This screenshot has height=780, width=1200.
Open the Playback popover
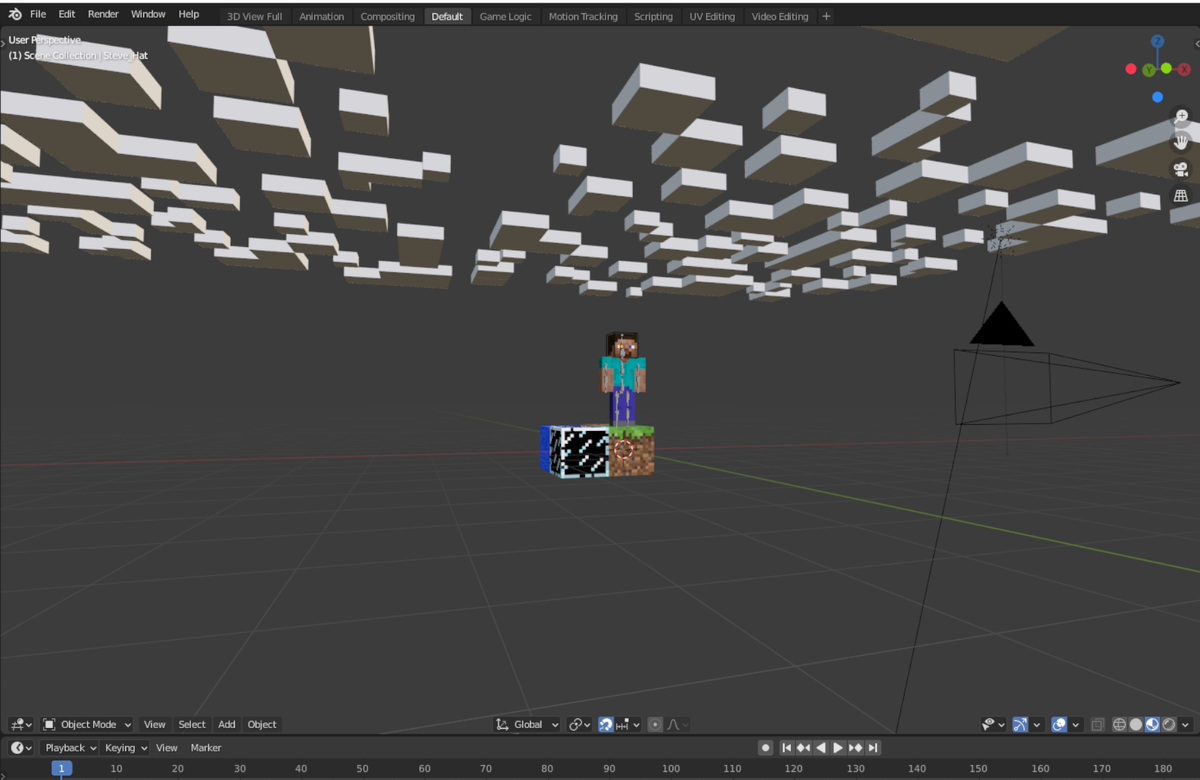[70, 748]
